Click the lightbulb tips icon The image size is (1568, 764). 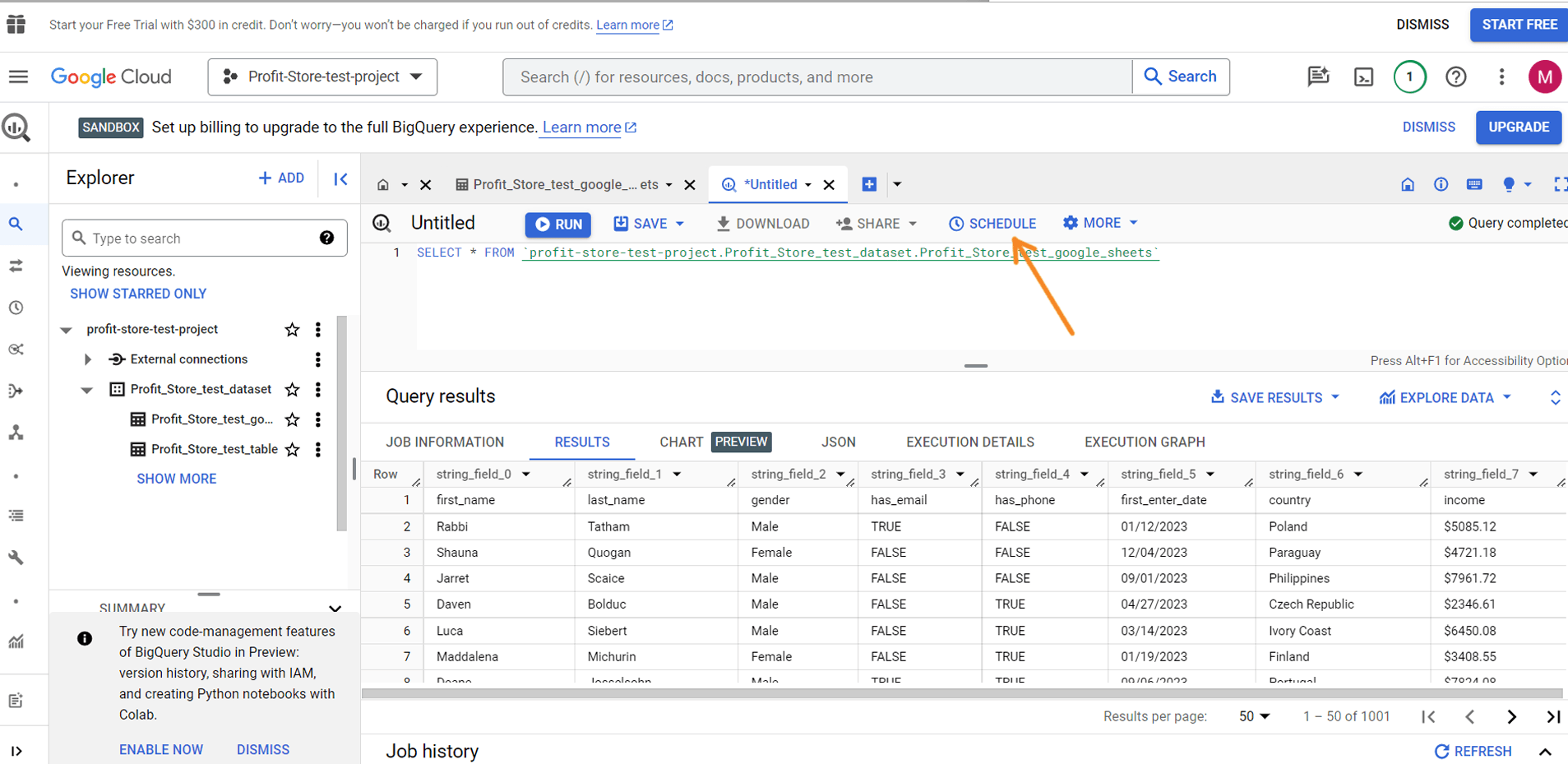click(x=1509, y=184)
